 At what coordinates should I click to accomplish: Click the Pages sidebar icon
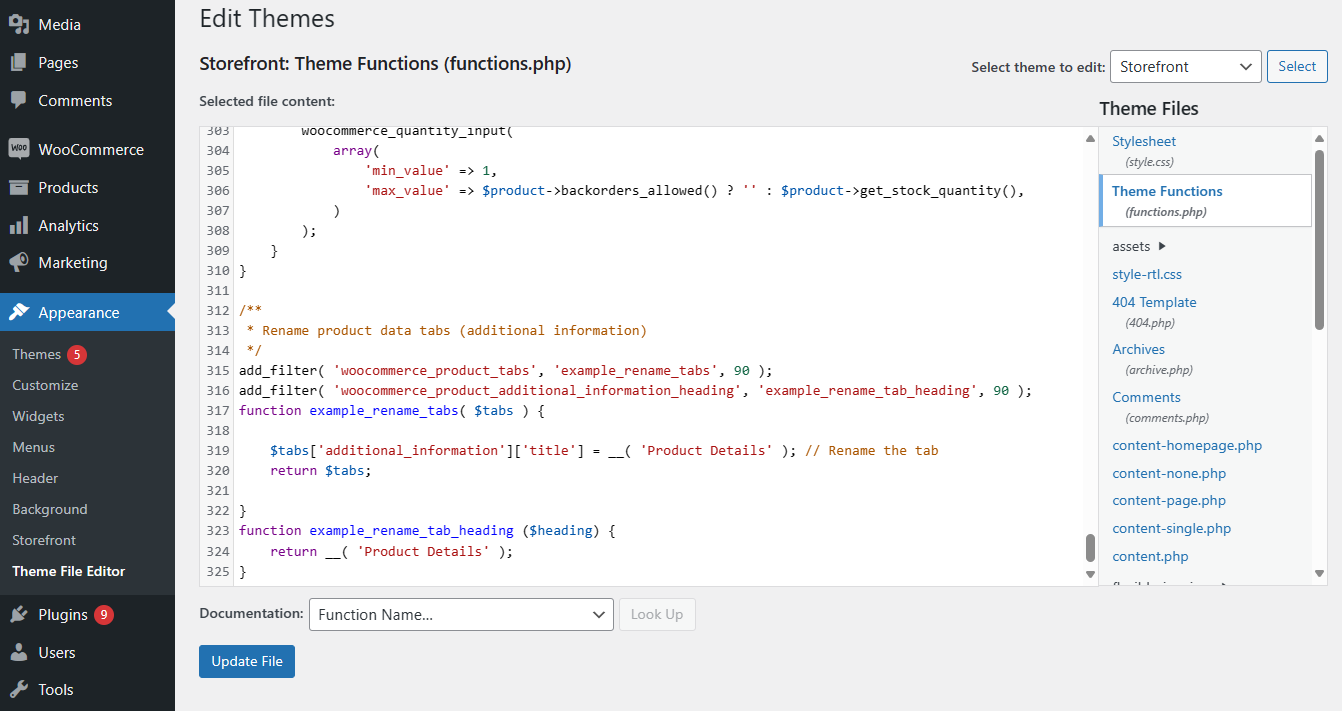click(x=19, y=62)
